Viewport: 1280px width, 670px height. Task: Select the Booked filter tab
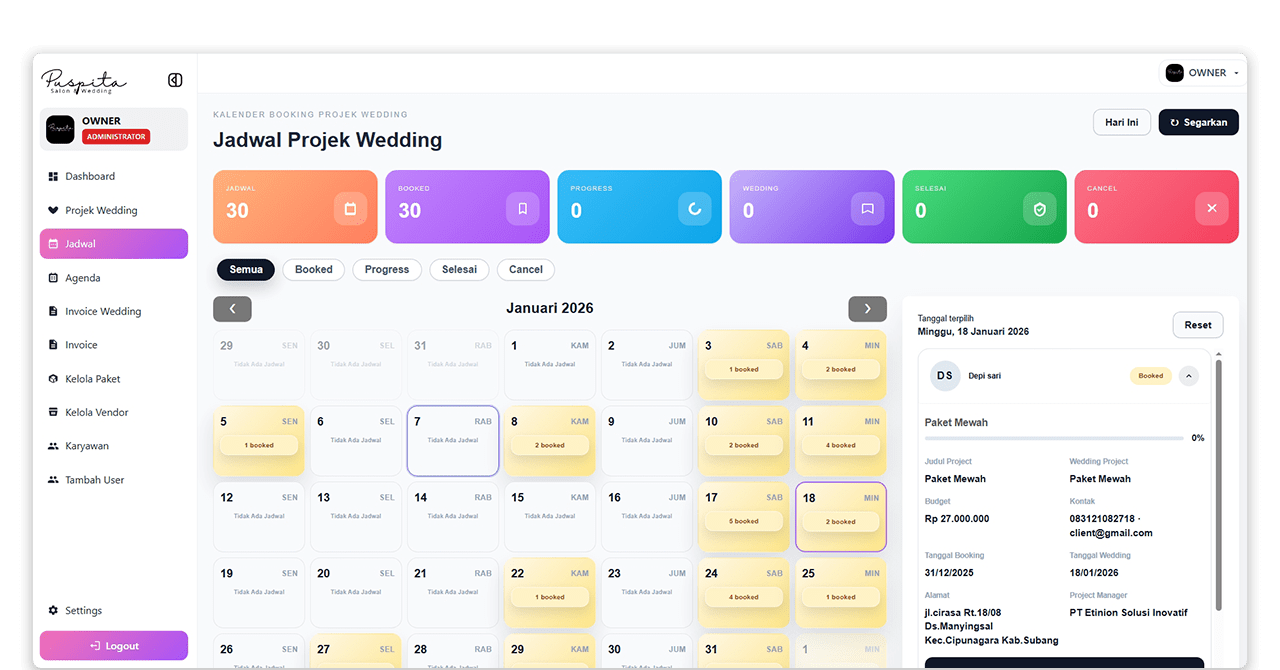313,269
